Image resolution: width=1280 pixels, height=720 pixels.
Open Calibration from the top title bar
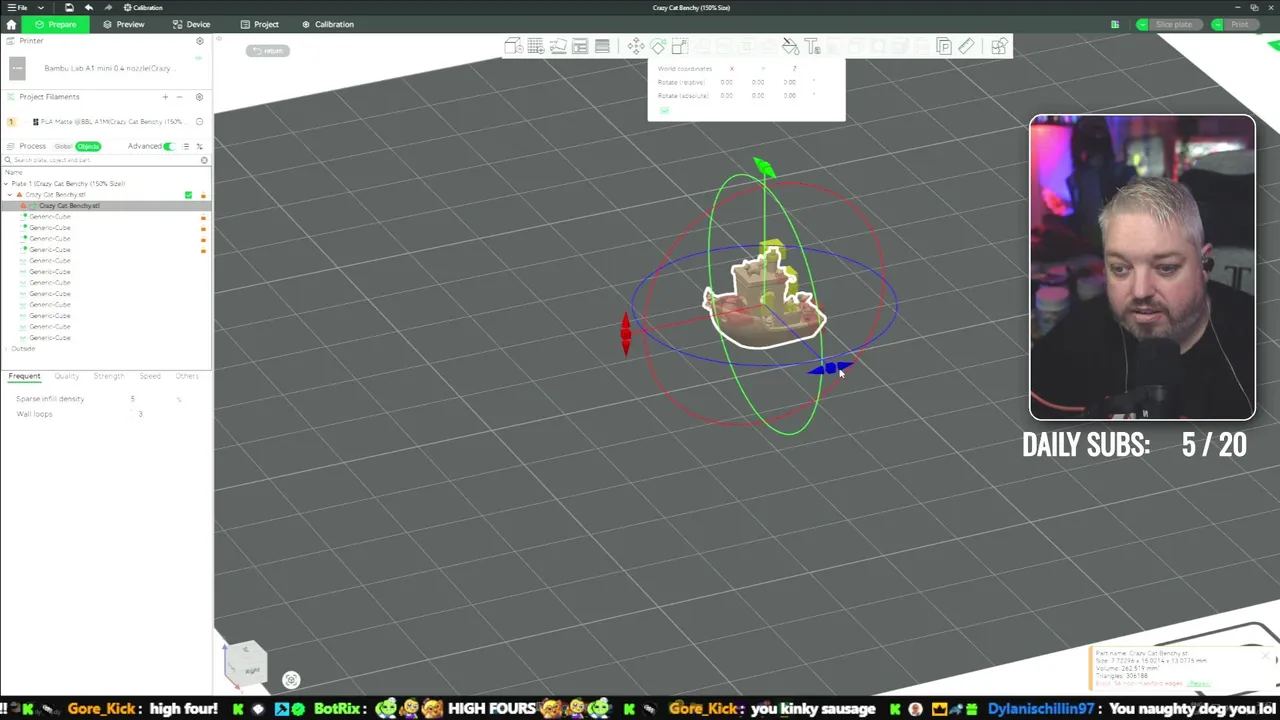tap(143, 7)
